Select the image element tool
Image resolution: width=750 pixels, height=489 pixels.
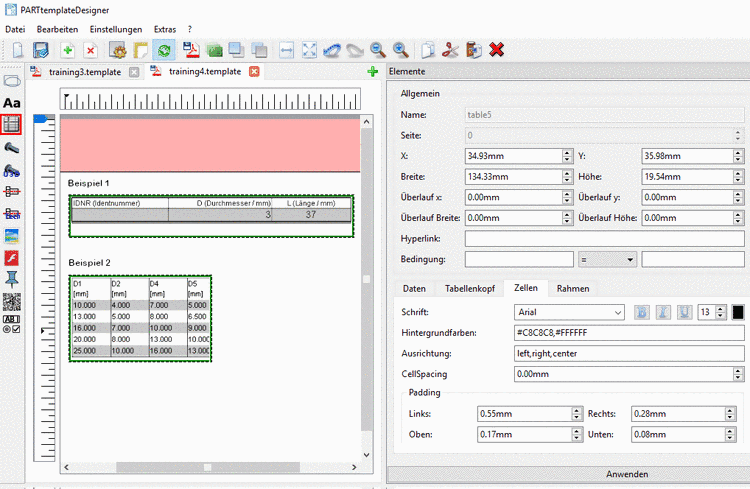(x=12, y=235)
